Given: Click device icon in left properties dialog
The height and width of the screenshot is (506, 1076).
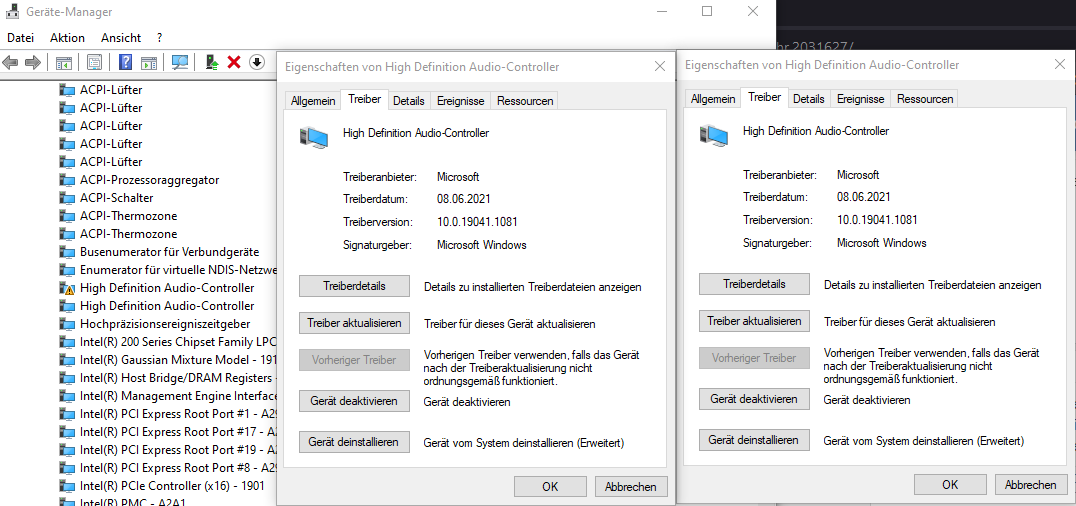Looking at the screenshot, I should (314, 137).
